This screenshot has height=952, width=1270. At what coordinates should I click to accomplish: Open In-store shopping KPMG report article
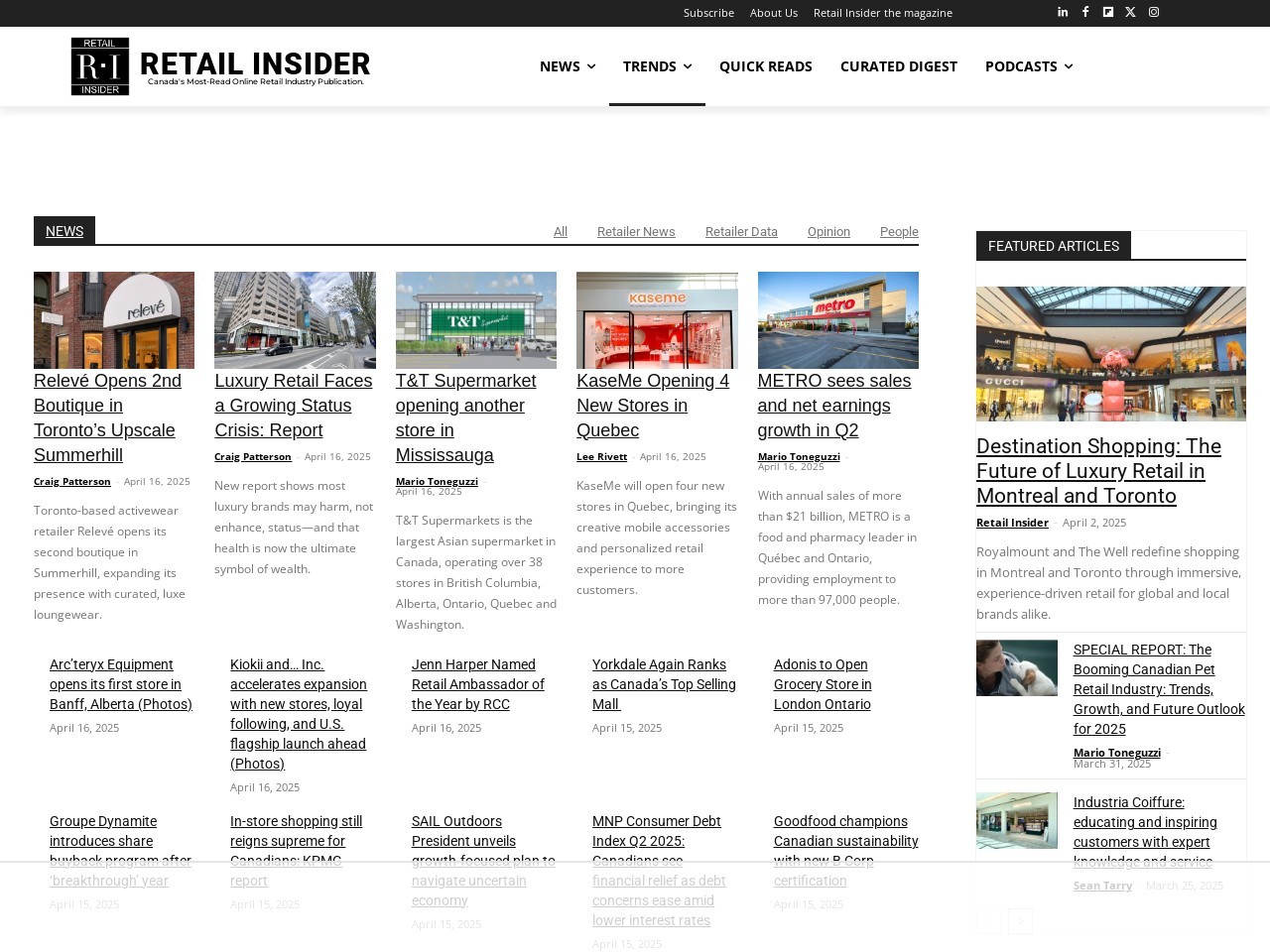click(296, 851)
